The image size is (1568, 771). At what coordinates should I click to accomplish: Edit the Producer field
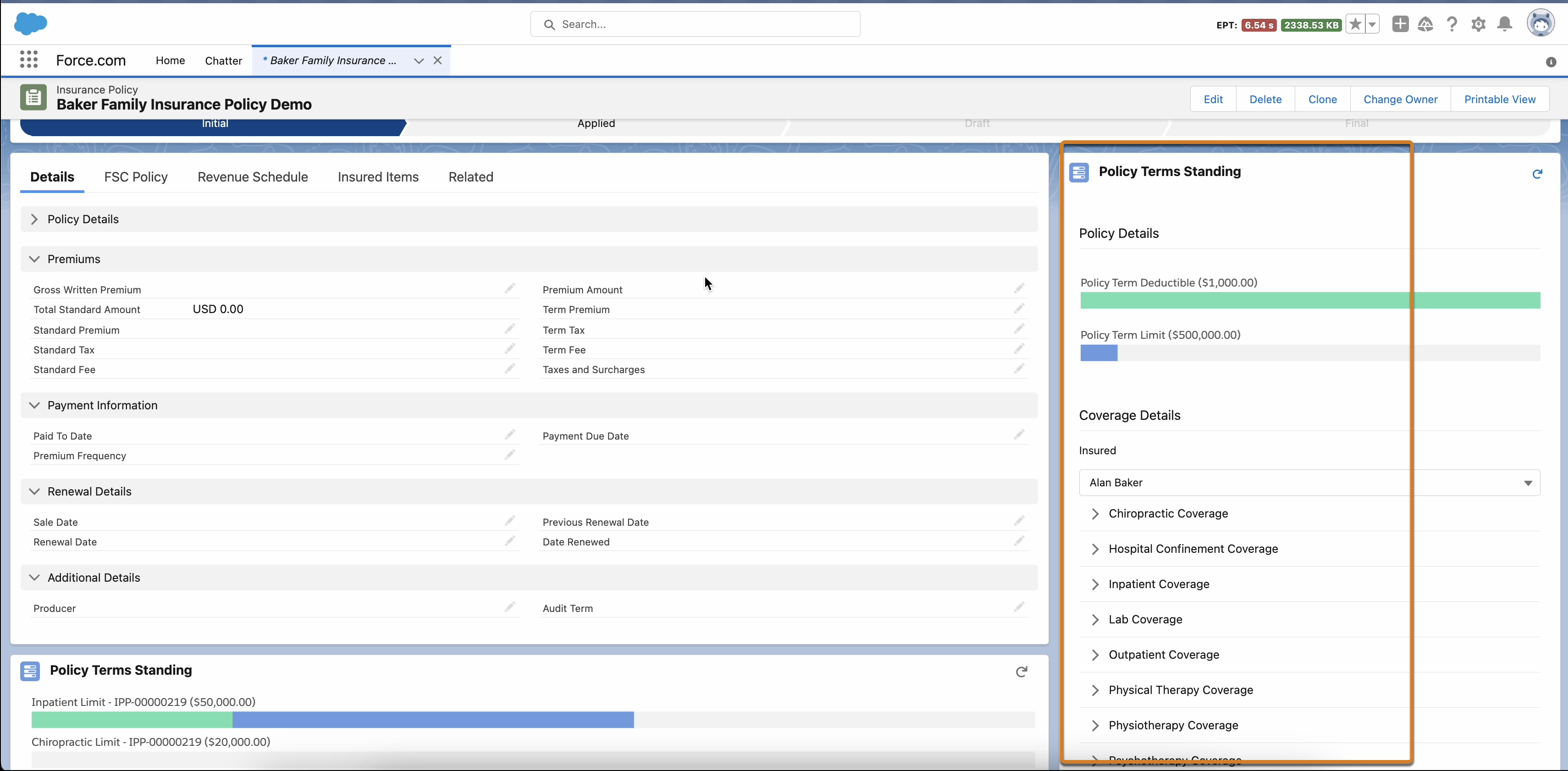509,607
